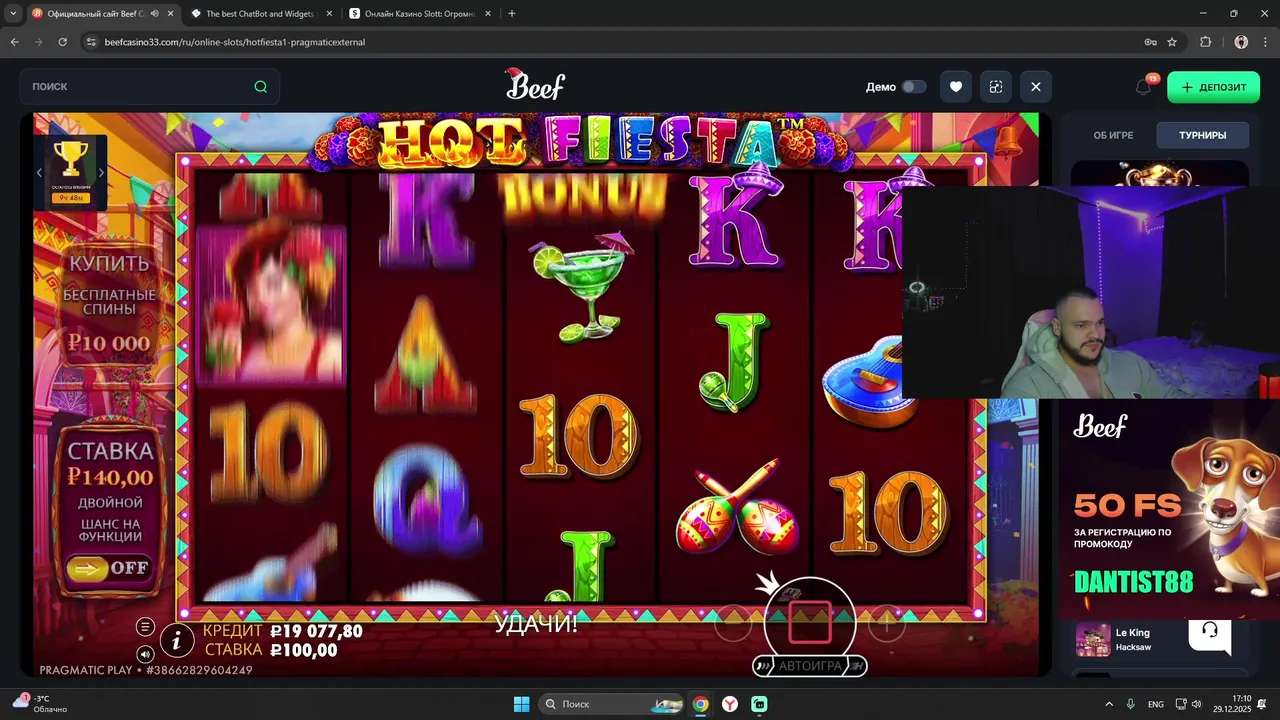The image size is (1280, 720).
Task: Buy free spins for ₽10 000
Action: 109,303
